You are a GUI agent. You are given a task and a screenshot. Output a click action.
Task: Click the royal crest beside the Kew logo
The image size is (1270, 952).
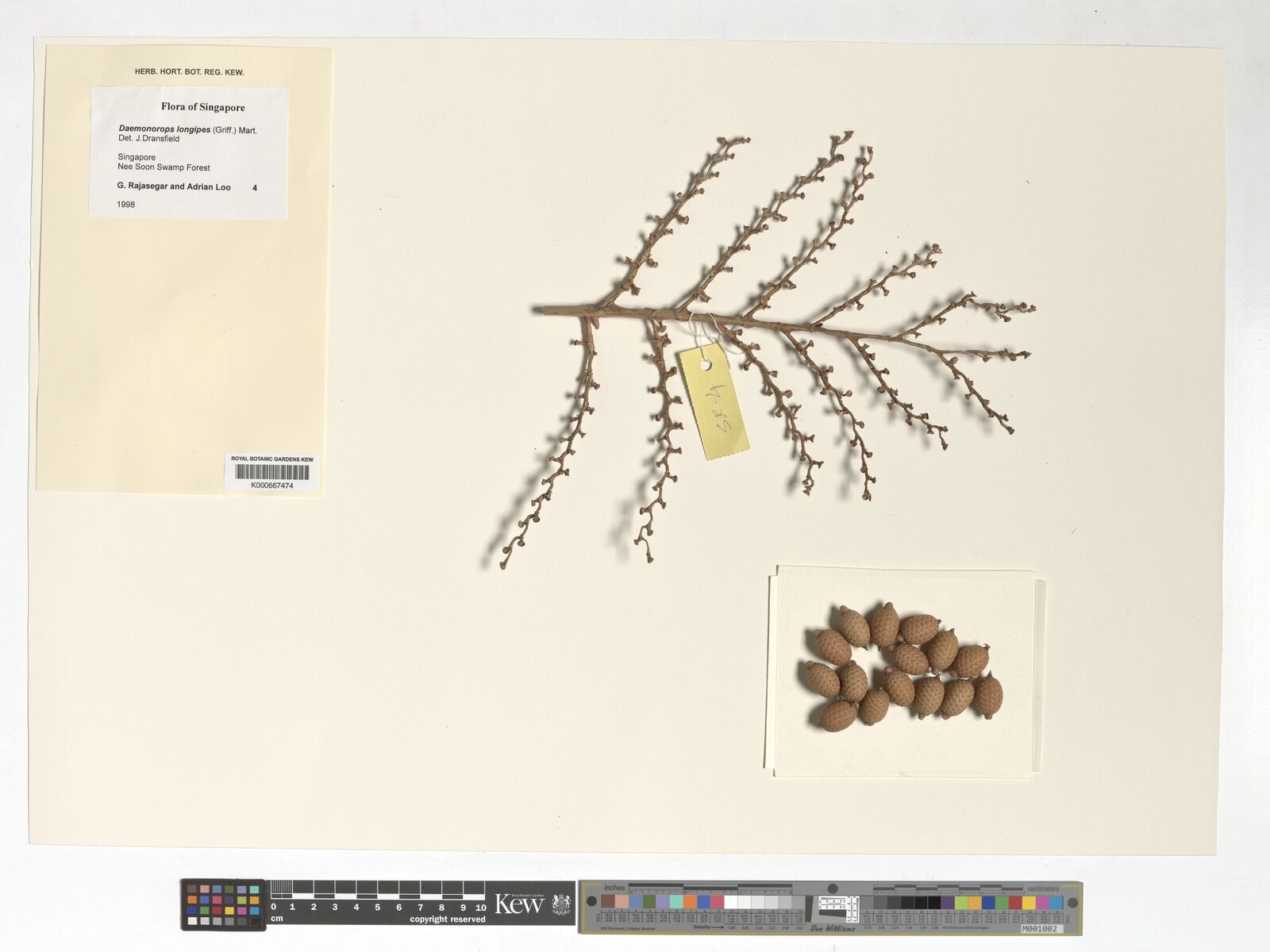pos(561,904)
